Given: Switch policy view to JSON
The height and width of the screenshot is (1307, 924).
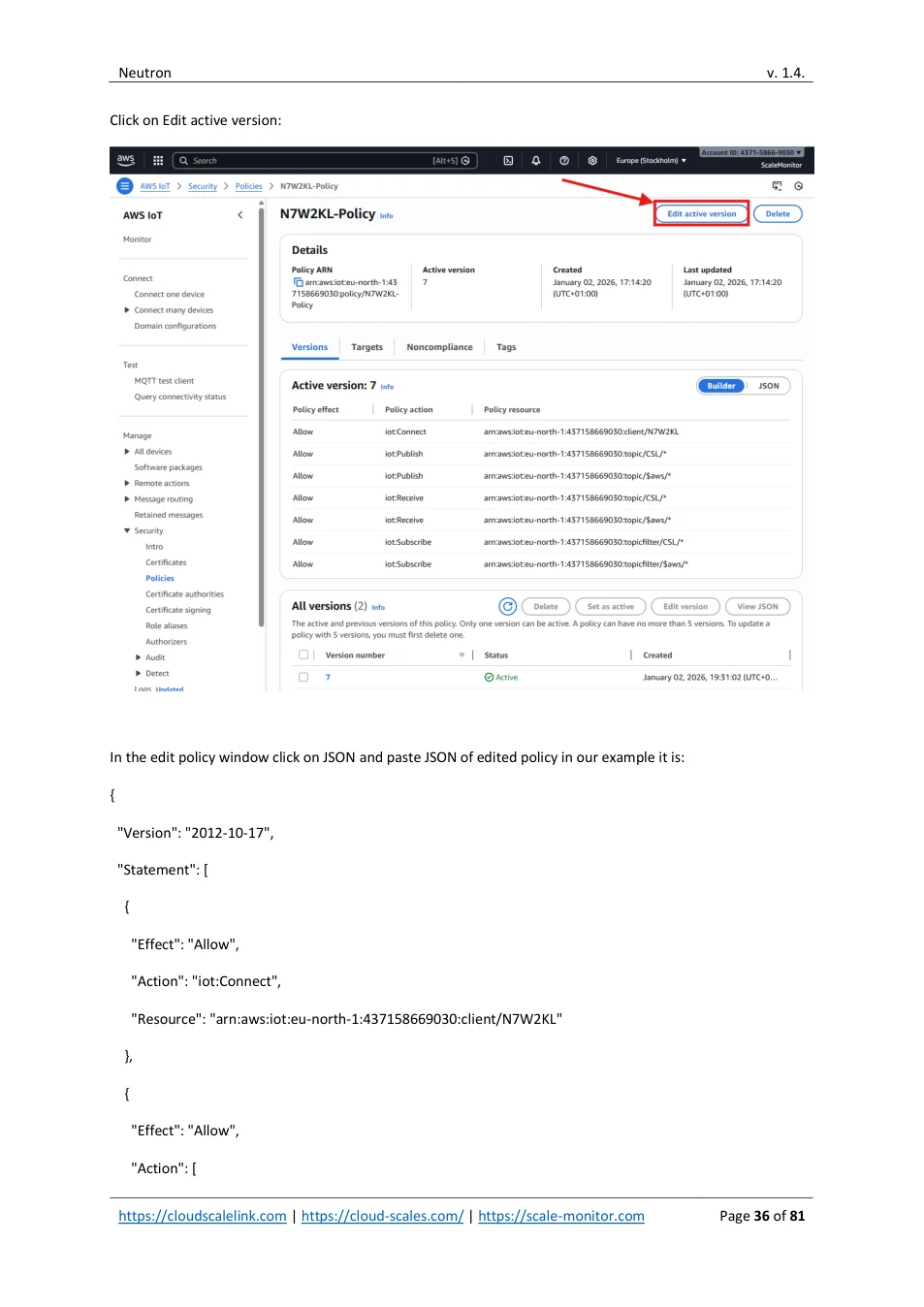Looking at the screenshot, I should (769, 386).
